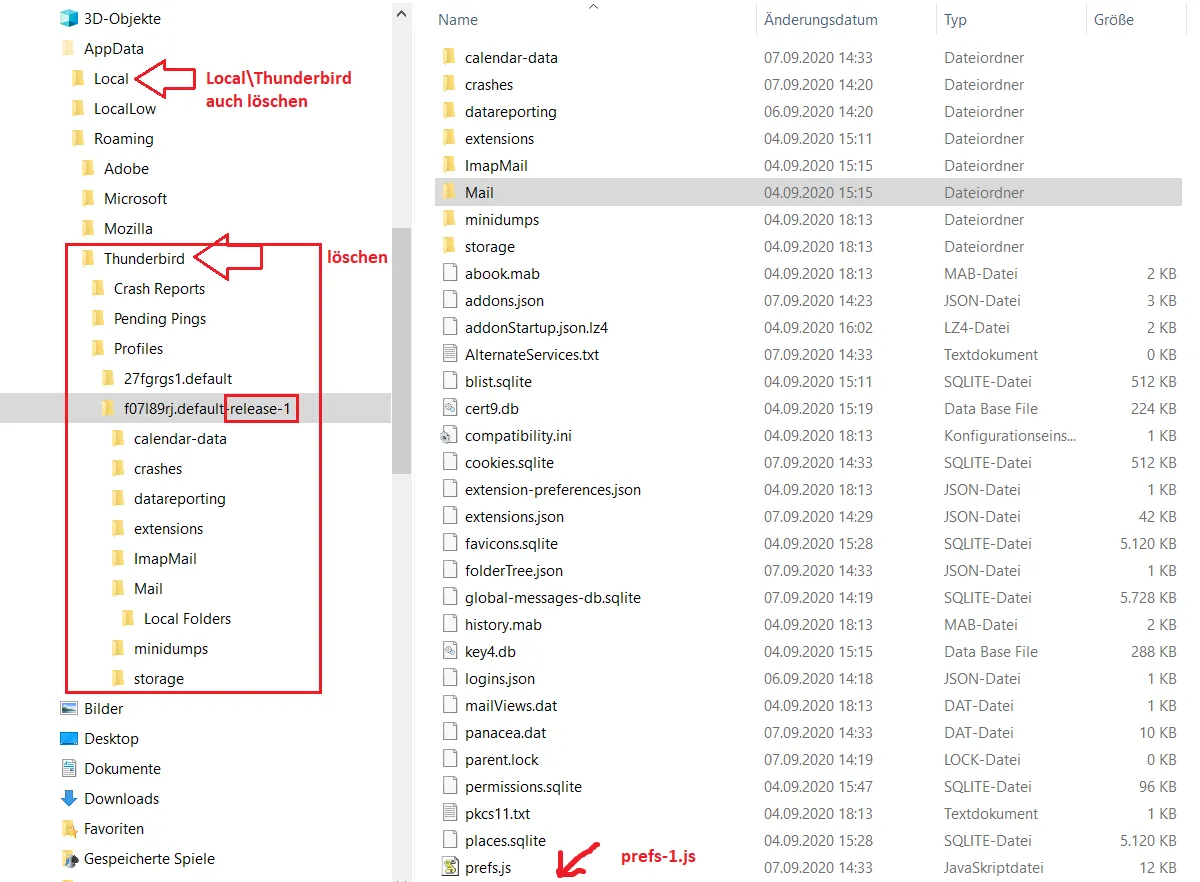Select mailViews.dat file

[x=511, y=705]
